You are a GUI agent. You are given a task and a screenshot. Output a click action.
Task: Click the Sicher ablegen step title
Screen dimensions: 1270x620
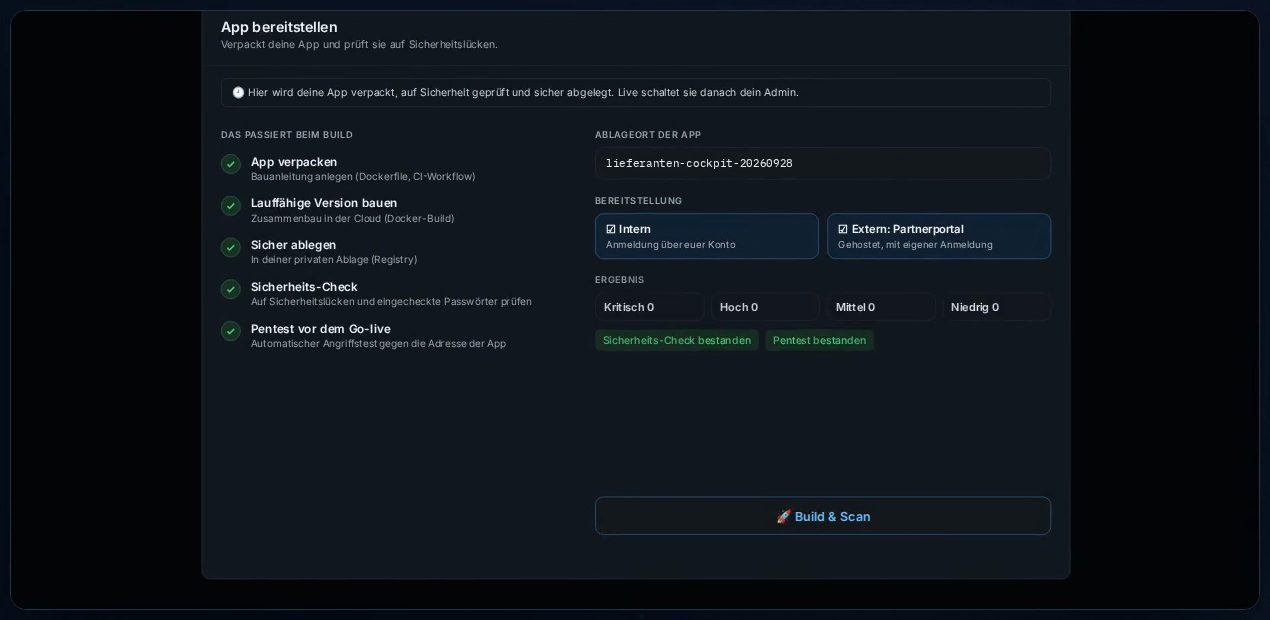coord(294,245)
